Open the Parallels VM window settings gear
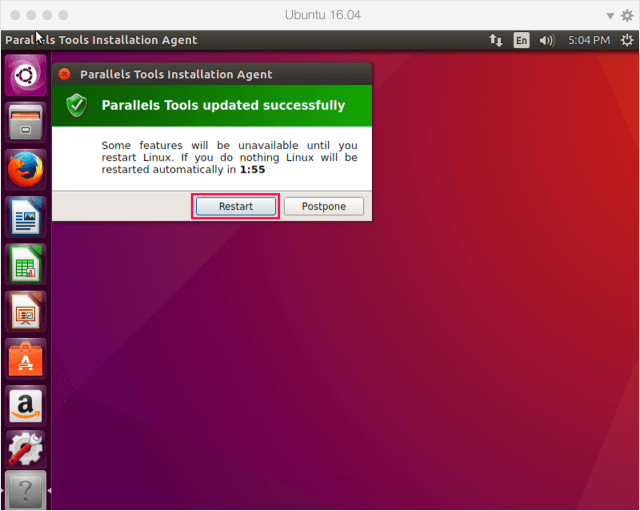Screen dimensions: 640x511 pyautogui.click(x=627, y=16)
